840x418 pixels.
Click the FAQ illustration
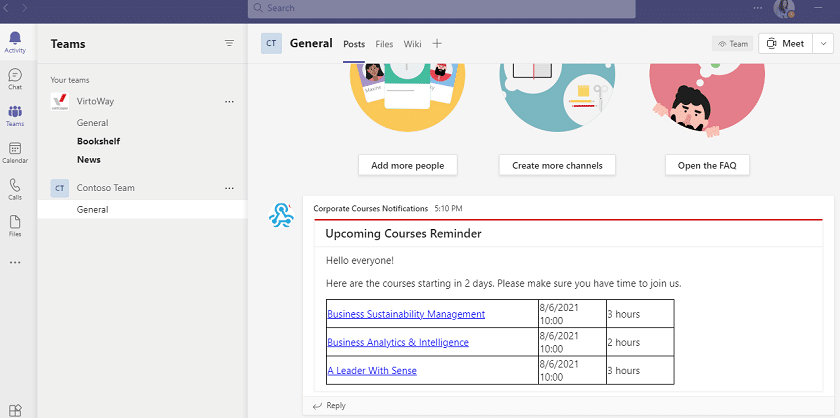coord(707,100)
